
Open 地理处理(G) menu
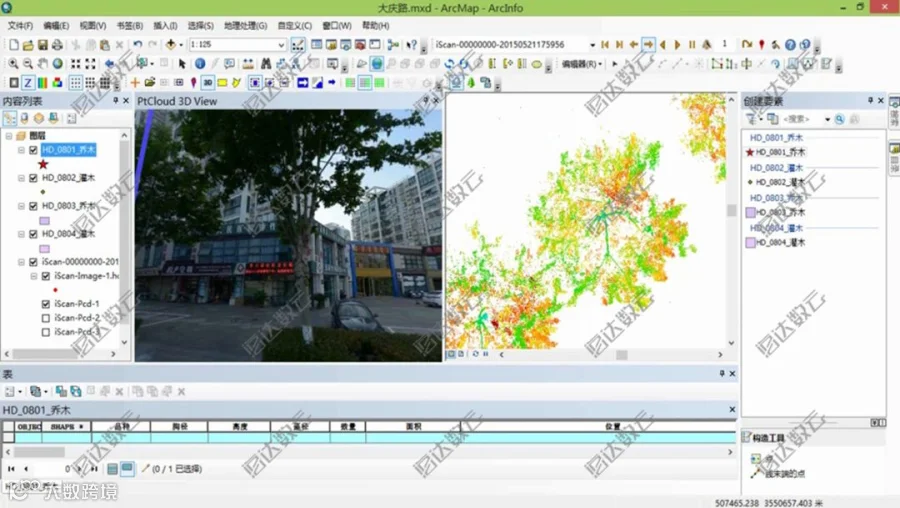(x=245, y=26)
